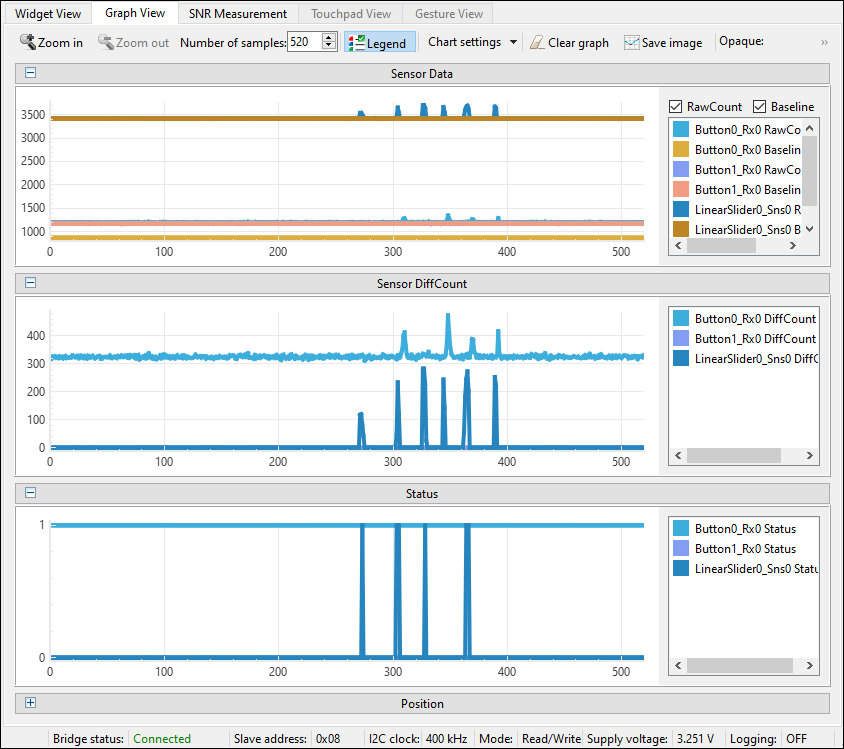This screenshot has height=749, width=844.
Task: Select the Graph View tab
Action: pyautogui.click(x=135, y=13)
